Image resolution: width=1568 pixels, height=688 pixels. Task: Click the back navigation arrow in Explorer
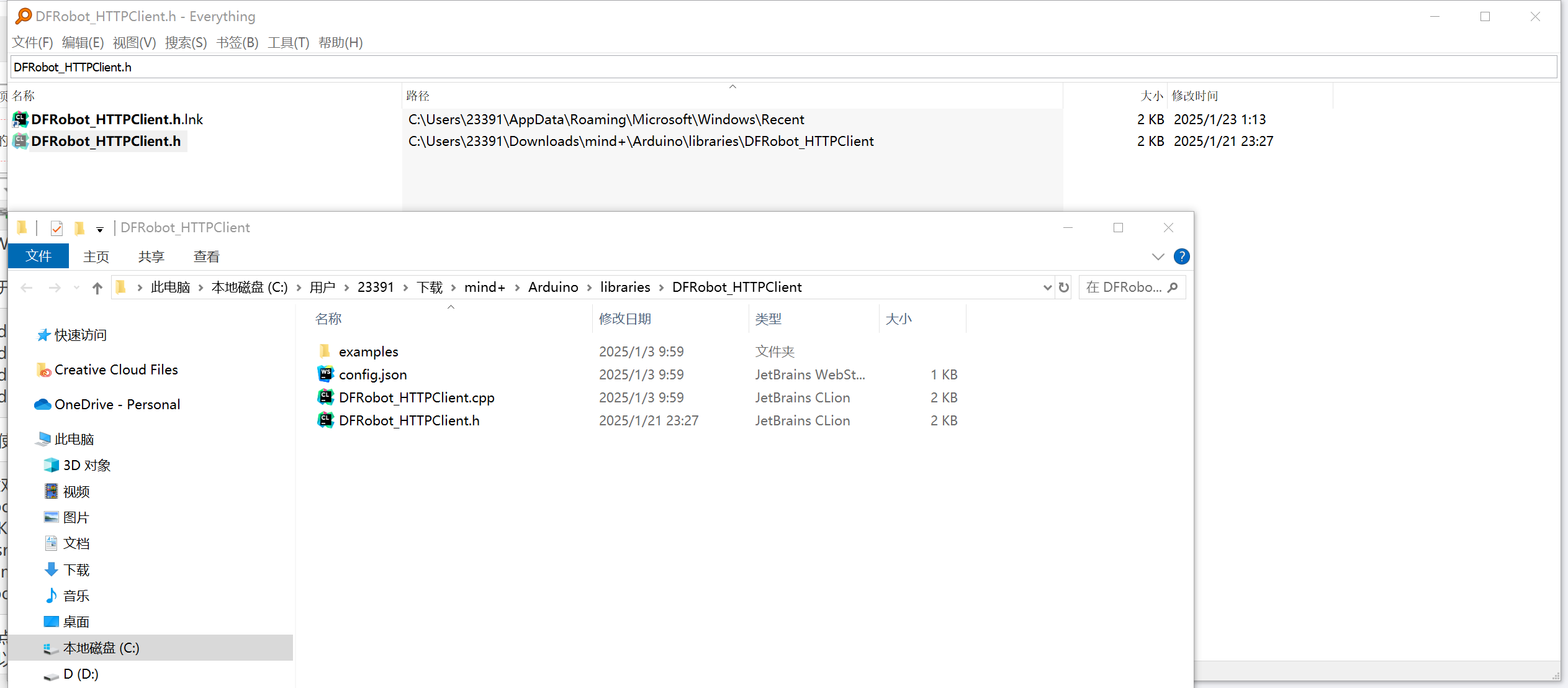pos(26,287)
